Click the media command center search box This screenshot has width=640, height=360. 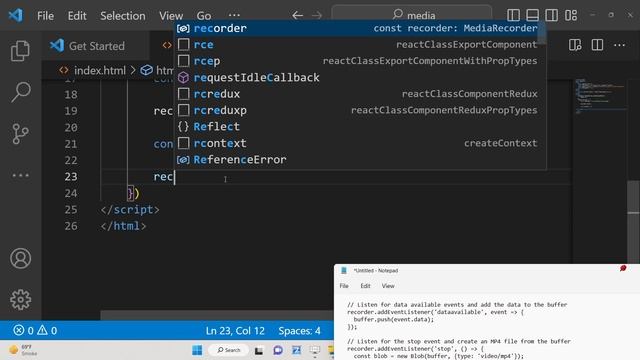pos(412,15)
